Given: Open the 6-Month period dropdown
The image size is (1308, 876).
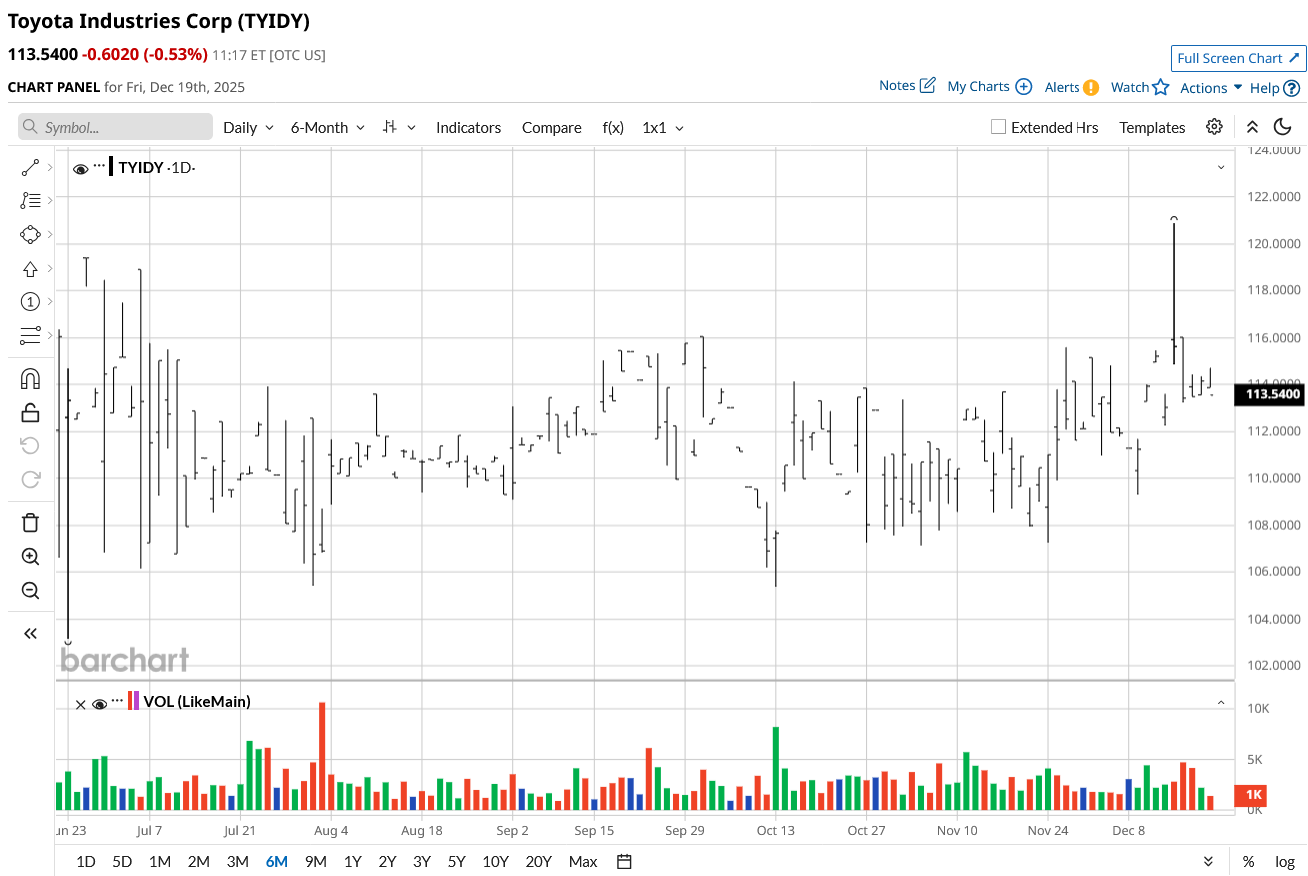Looking at the screenshot, I should (x=328, y=128).
